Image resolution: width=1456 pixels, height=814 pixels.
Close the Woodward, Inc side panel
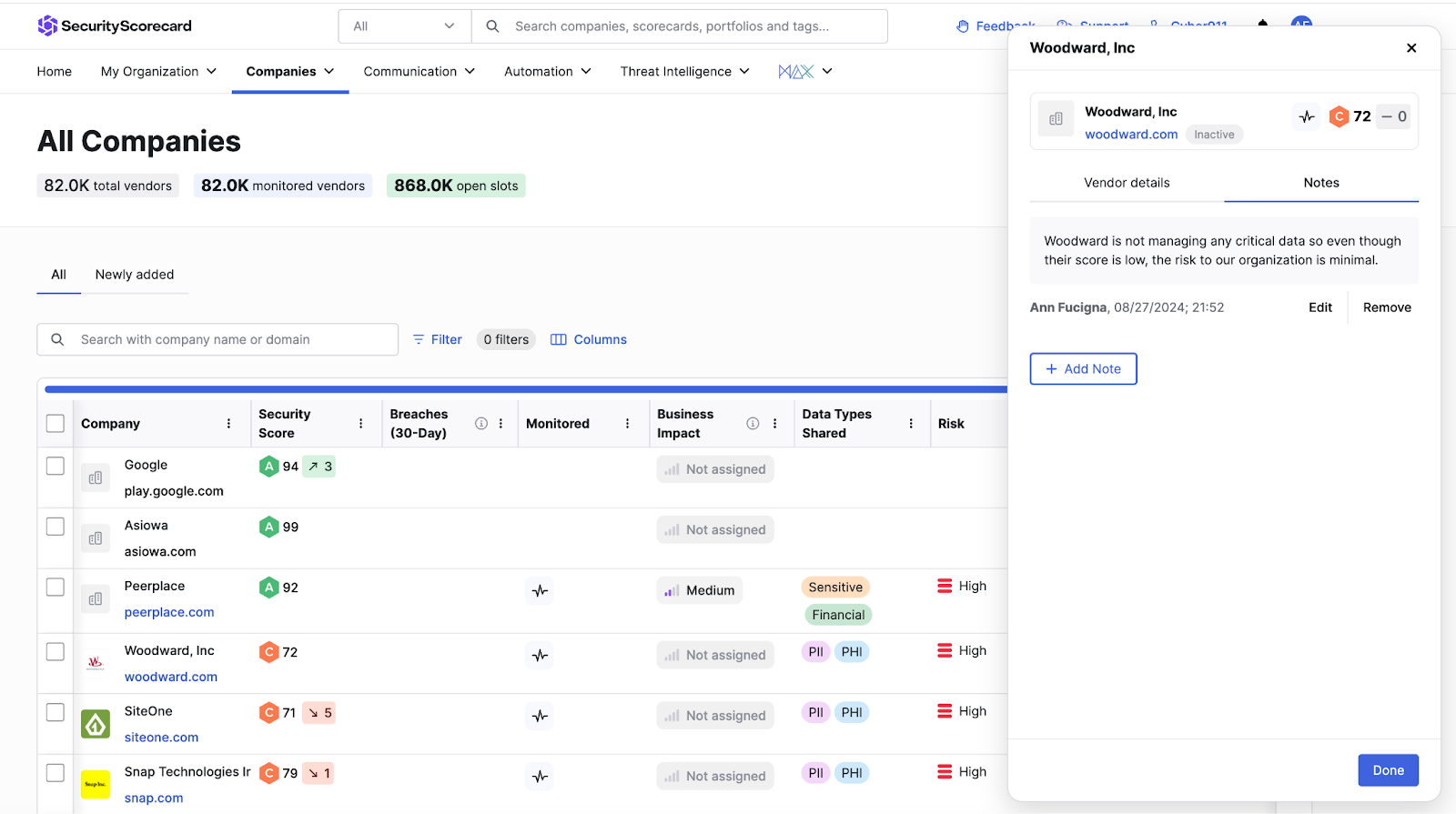pos(1411,48)
